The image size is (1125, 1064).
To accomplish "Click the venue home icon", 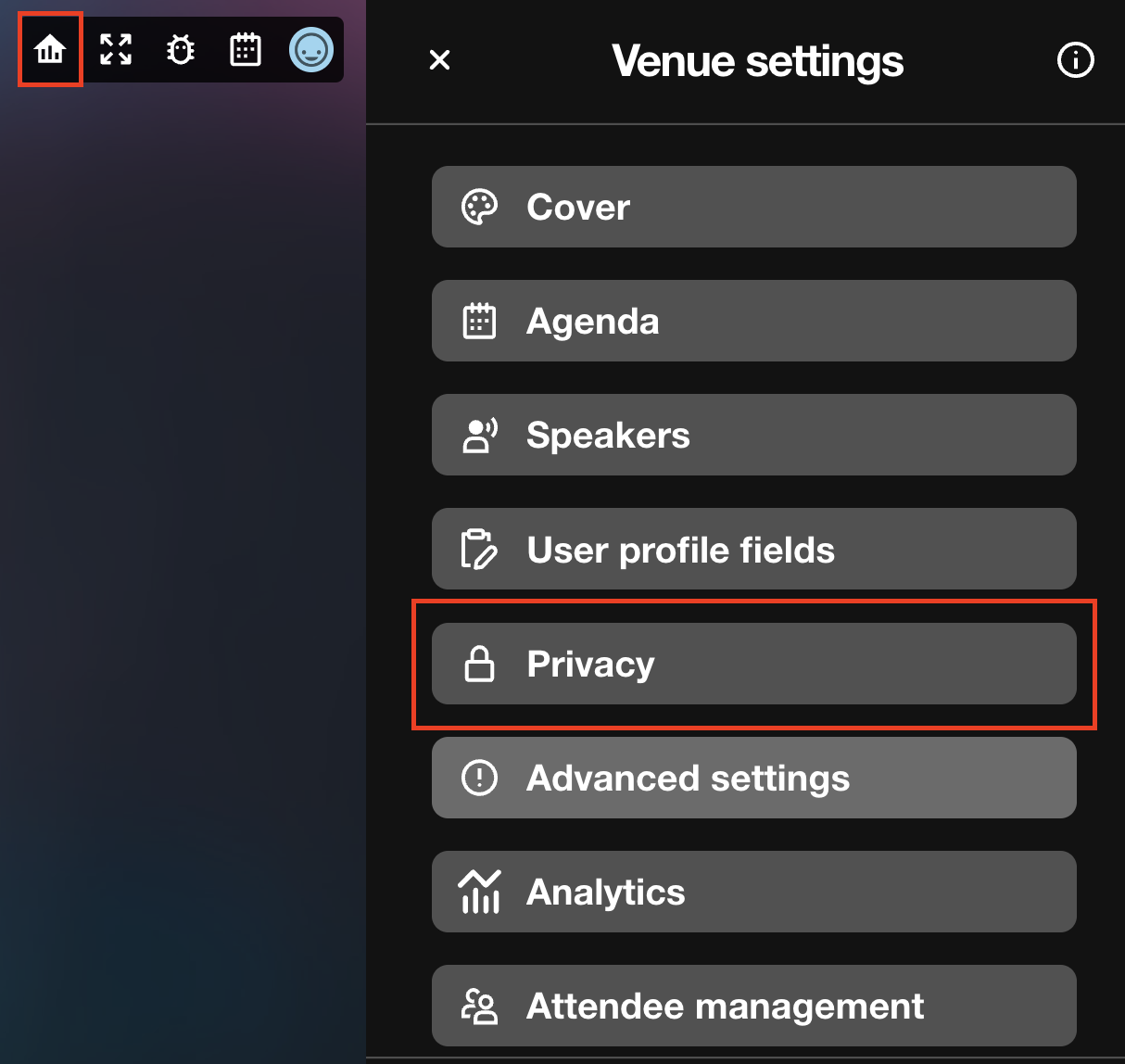I will [50, 49].
